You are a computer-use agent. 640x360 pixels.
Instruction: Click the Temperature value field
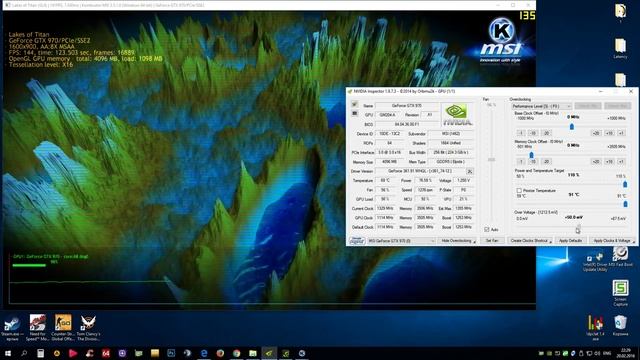385,180
